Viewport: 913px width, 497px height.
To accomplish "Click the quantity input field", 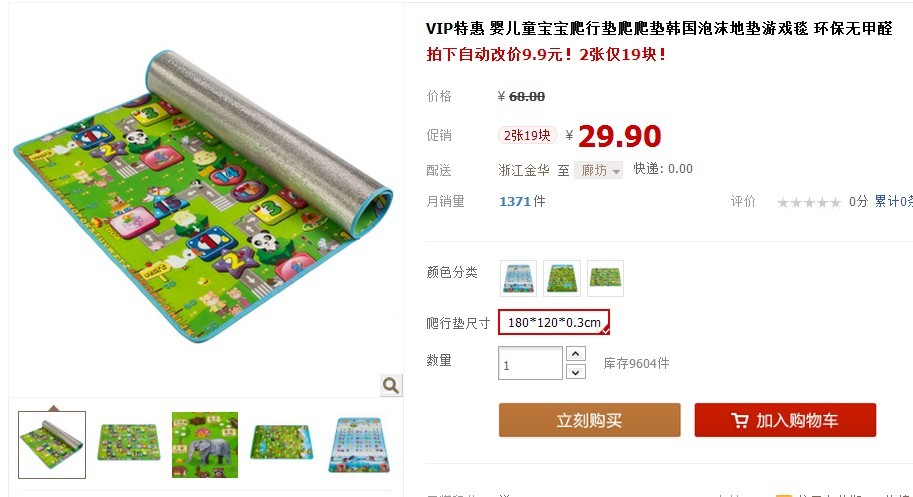I will tap(530, 363).
